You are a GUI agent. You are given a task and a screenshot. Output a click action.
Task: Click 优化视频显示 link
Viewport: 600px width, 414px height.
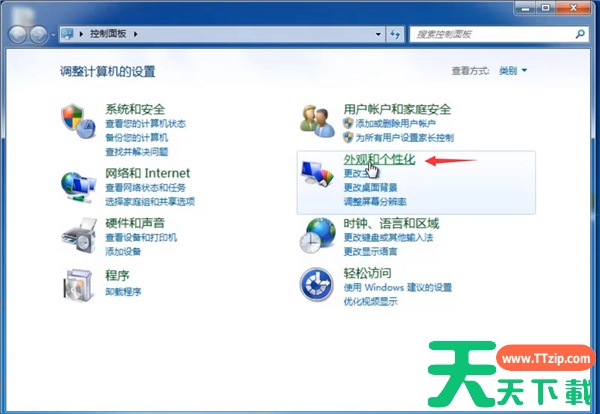(x=370, y=302)
